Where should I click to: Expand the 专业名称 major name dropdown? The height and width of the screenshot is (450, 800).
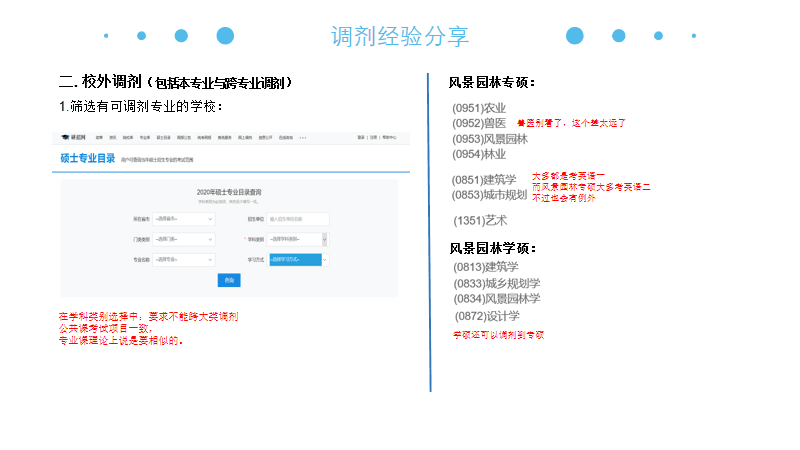point(183,260)
